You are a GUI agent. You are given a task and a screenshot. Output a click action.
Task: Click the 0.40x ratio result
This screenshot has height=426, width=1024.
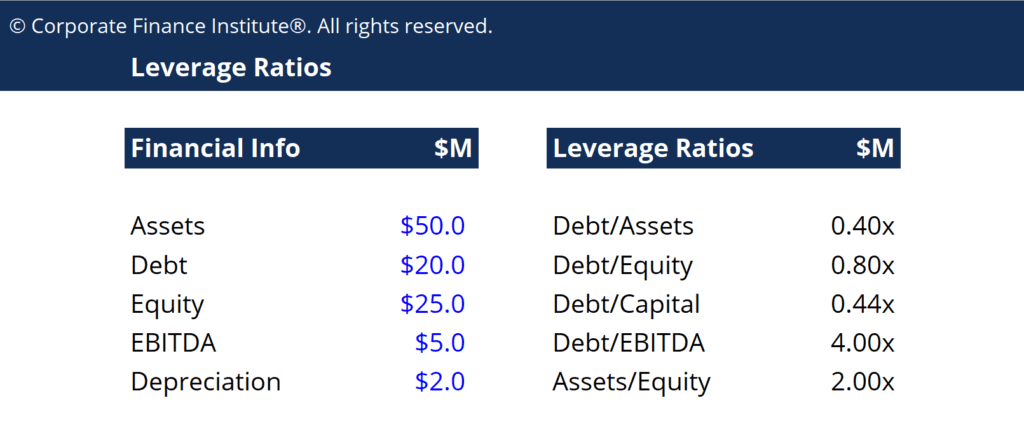click(x=862, y=226)
